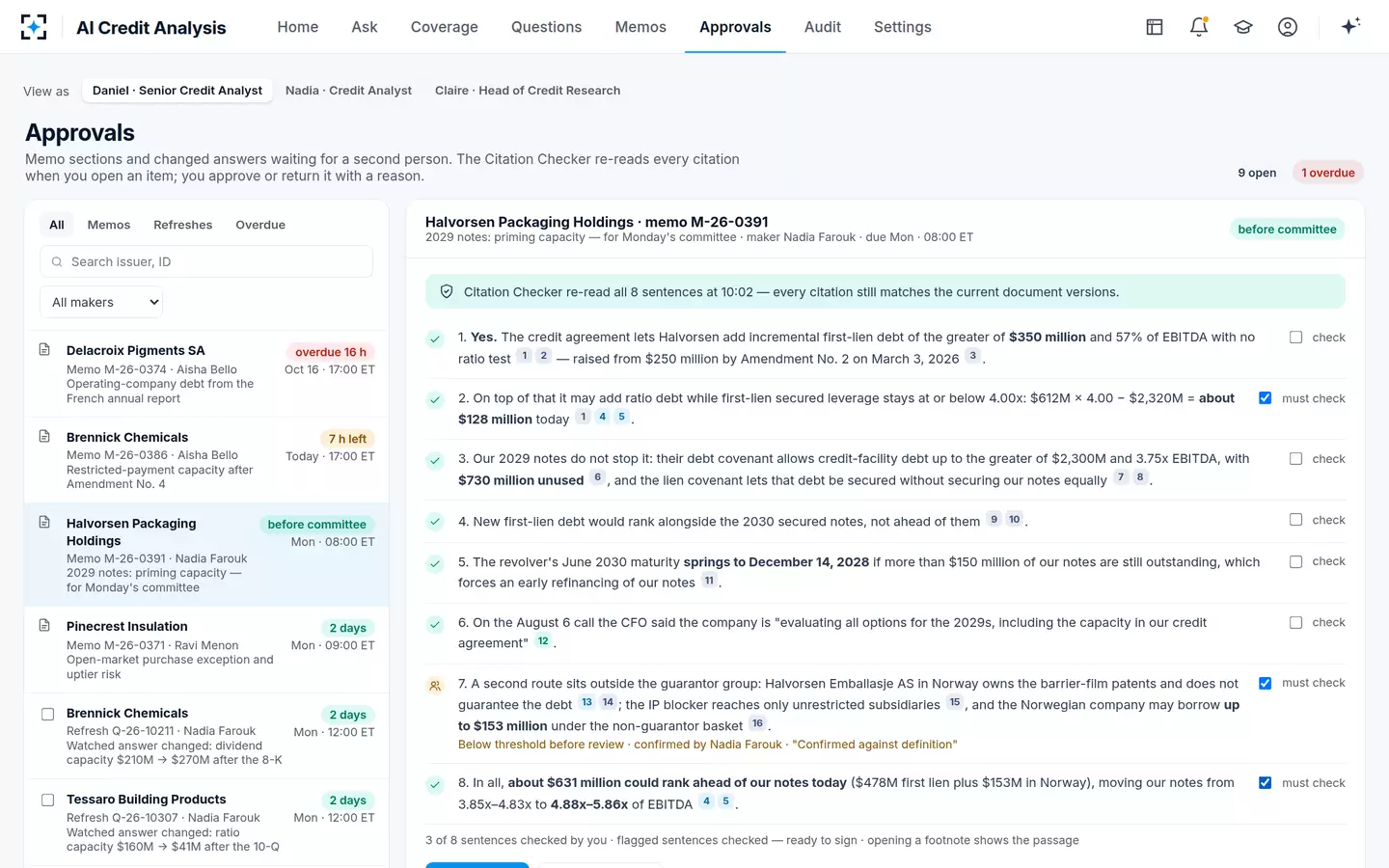Image resolution: width=1389 pixels, height=868 pixels.
Task: Click the AI Credit Analysis logo icon
Action: [34, 27]
